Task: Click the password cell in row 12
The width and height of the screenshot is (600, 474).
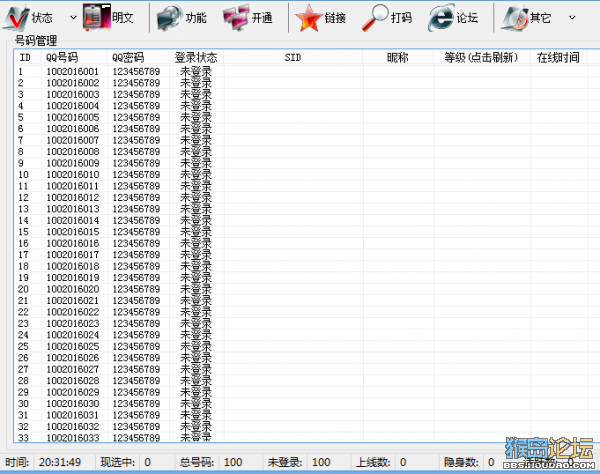Action: point(136,197)
